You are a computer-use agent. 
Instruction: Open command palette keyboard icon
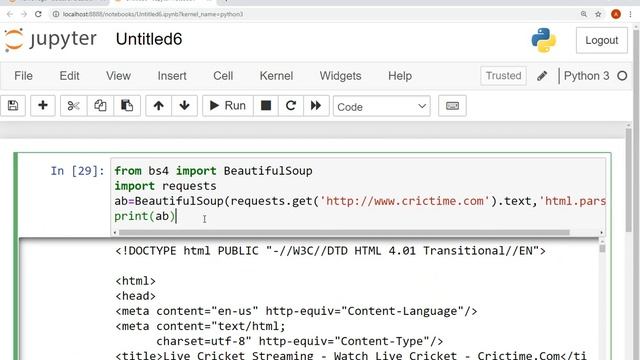(452, 106)
